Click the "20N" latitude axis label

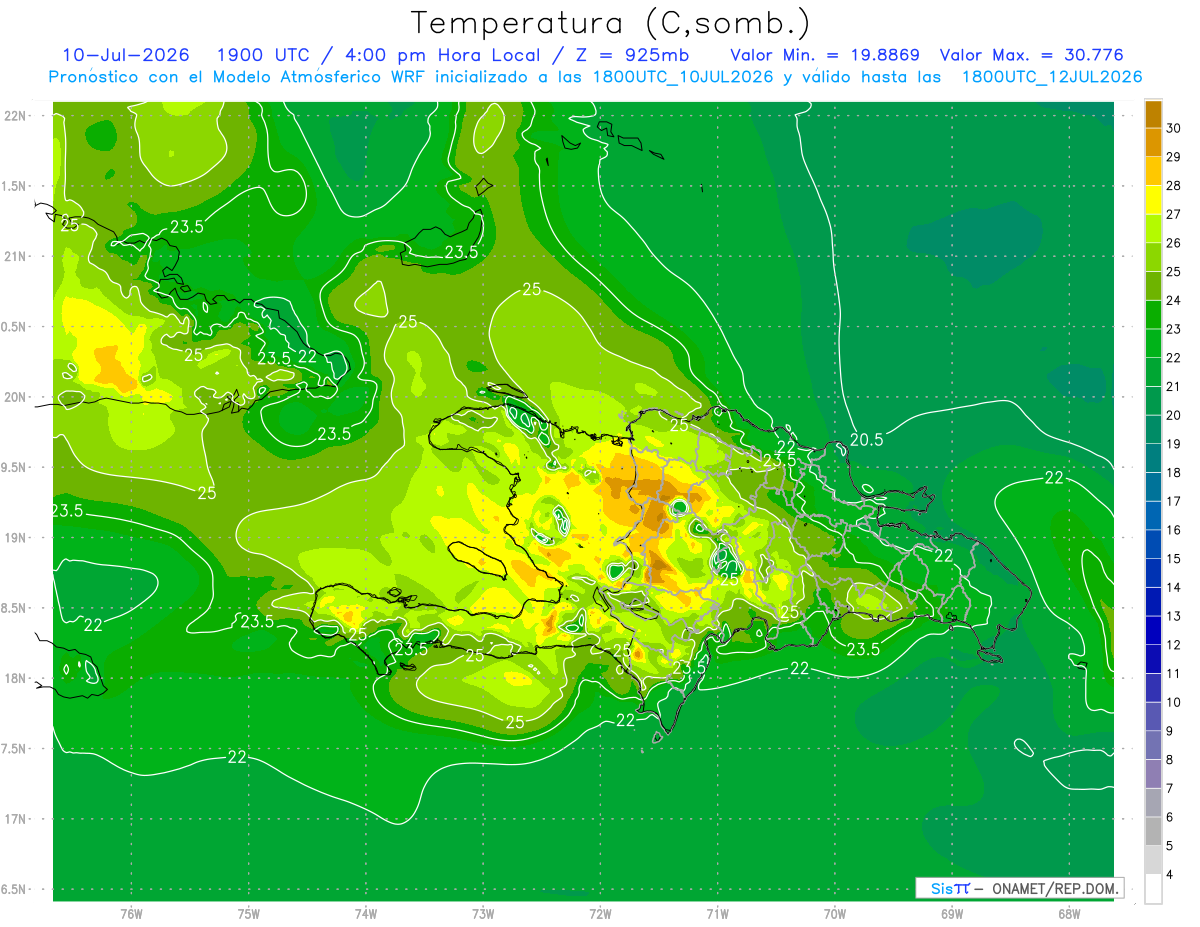15,397
